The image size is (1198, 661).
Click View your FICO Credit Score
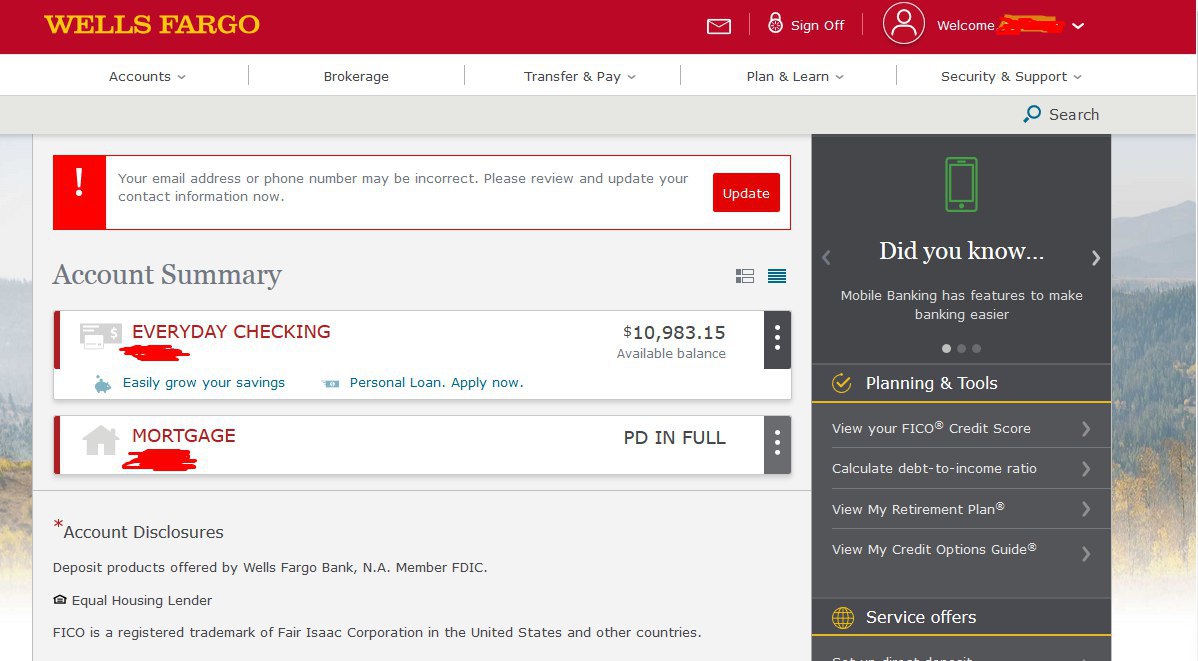pyautogui.click(x=931, y=429)
